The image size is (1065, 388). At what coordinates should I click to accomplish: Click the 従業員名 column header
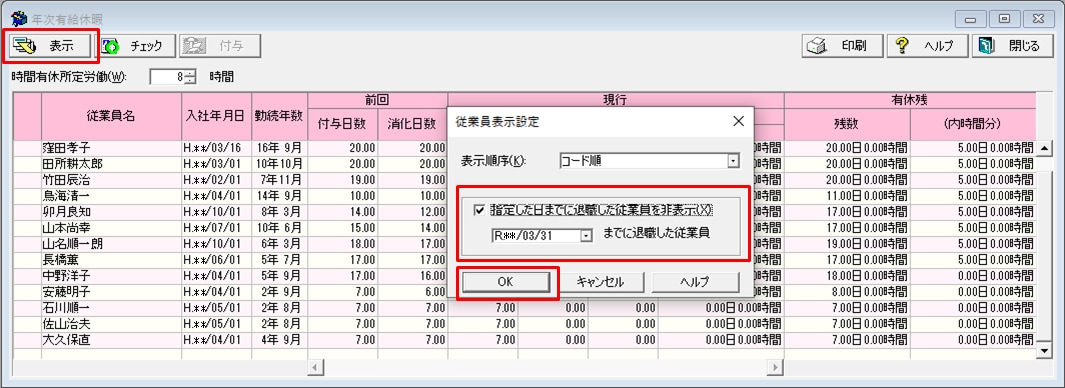tap(111, 116)
